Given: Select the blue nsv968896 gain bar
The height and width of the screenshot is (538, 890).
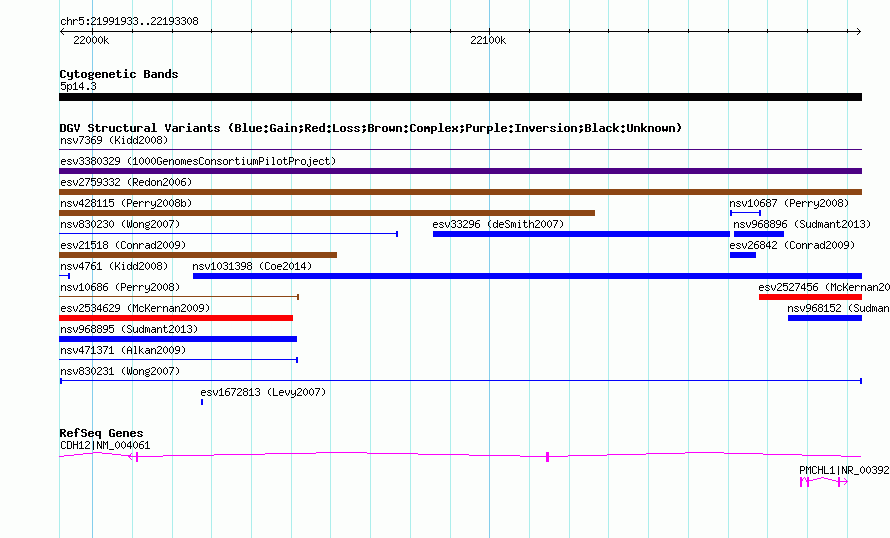Looking at the screenshot, I should (x=759, y=234).
